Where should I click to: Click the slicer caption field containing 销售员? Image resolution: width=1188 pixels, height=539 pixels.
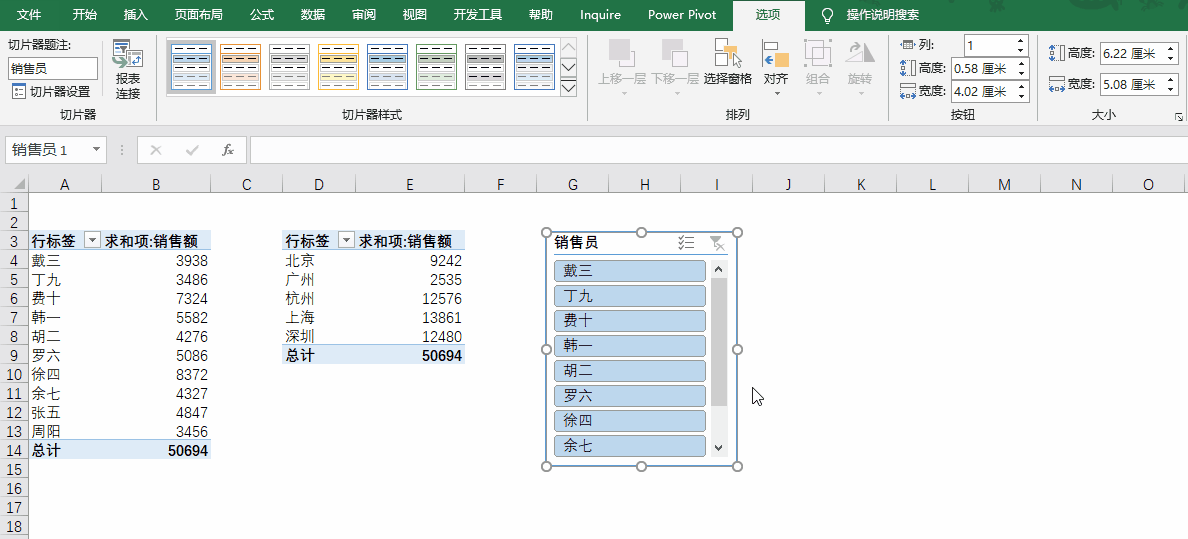pyautogui.click(x=53, y=68)
